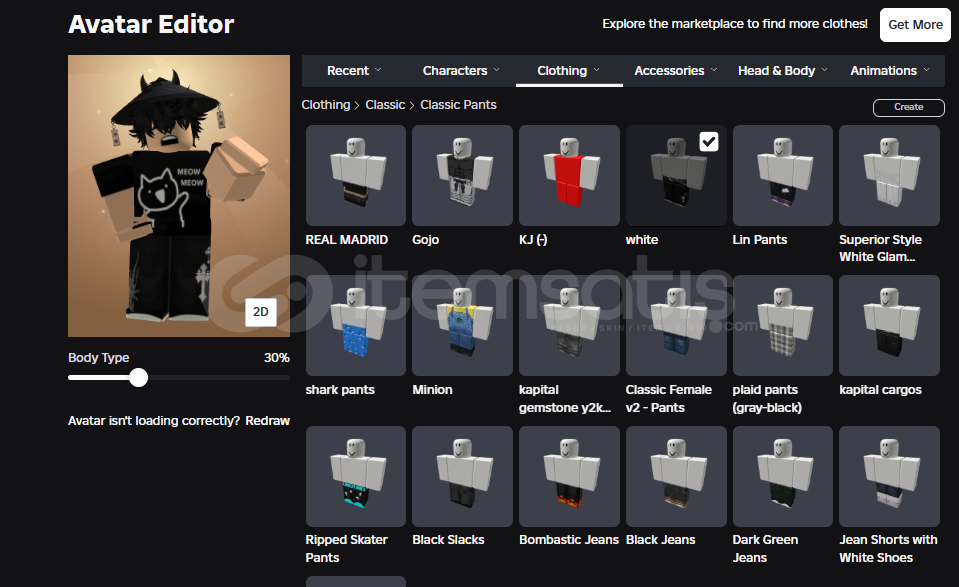Click the Get More button
Screen dimensions: 959x587
(x=915, y=25)
